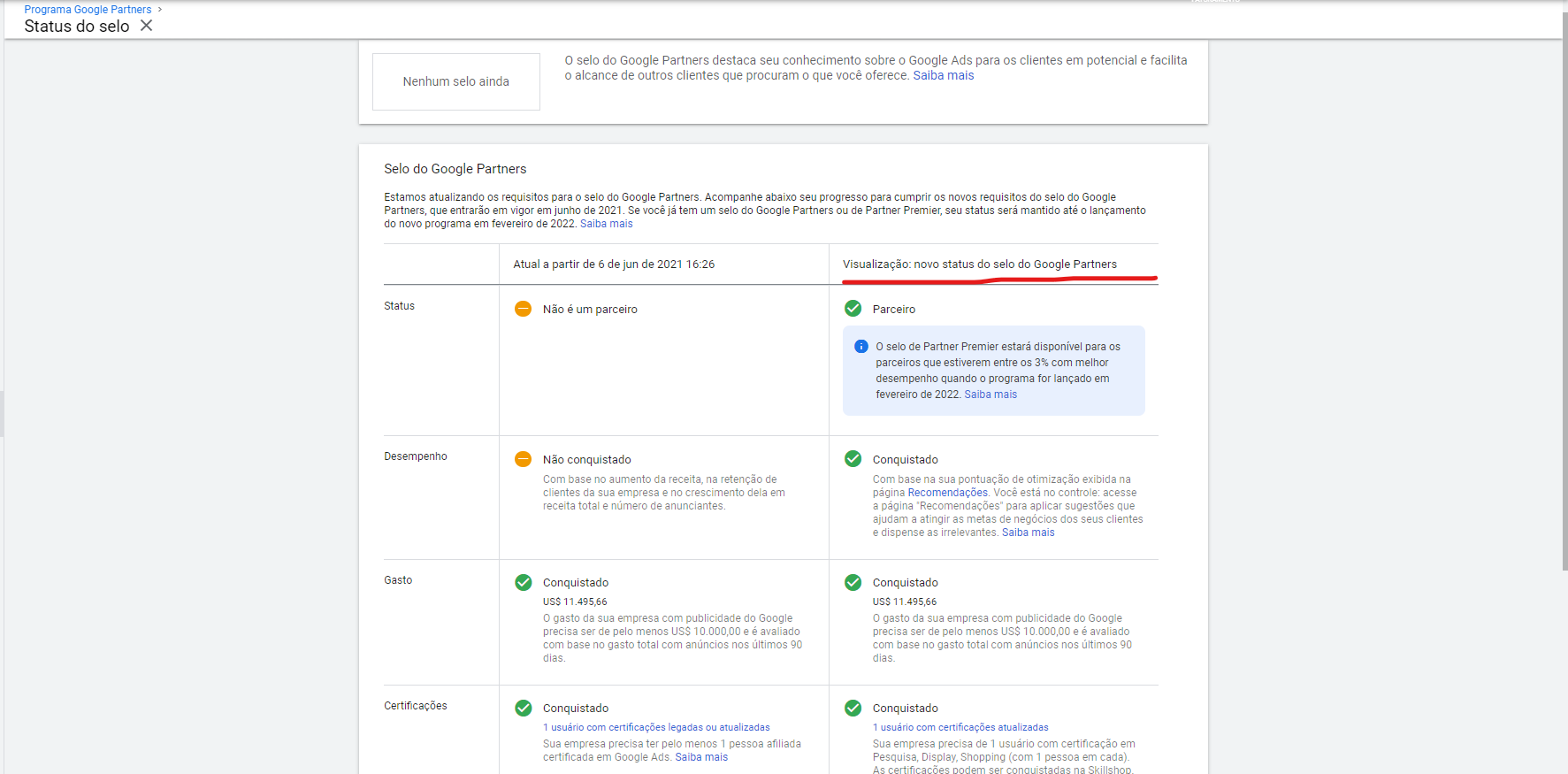
Task: Click orange icon beside Não é um parceiro
Action: pos(524,309)
